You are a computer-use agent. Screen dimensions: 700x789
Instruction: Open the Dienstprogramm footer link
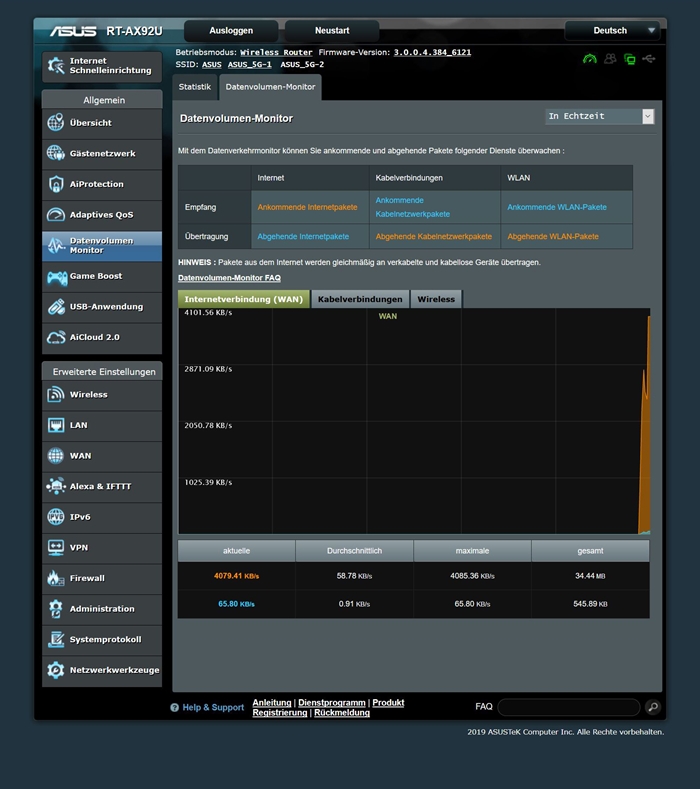[x=332, y=702]
